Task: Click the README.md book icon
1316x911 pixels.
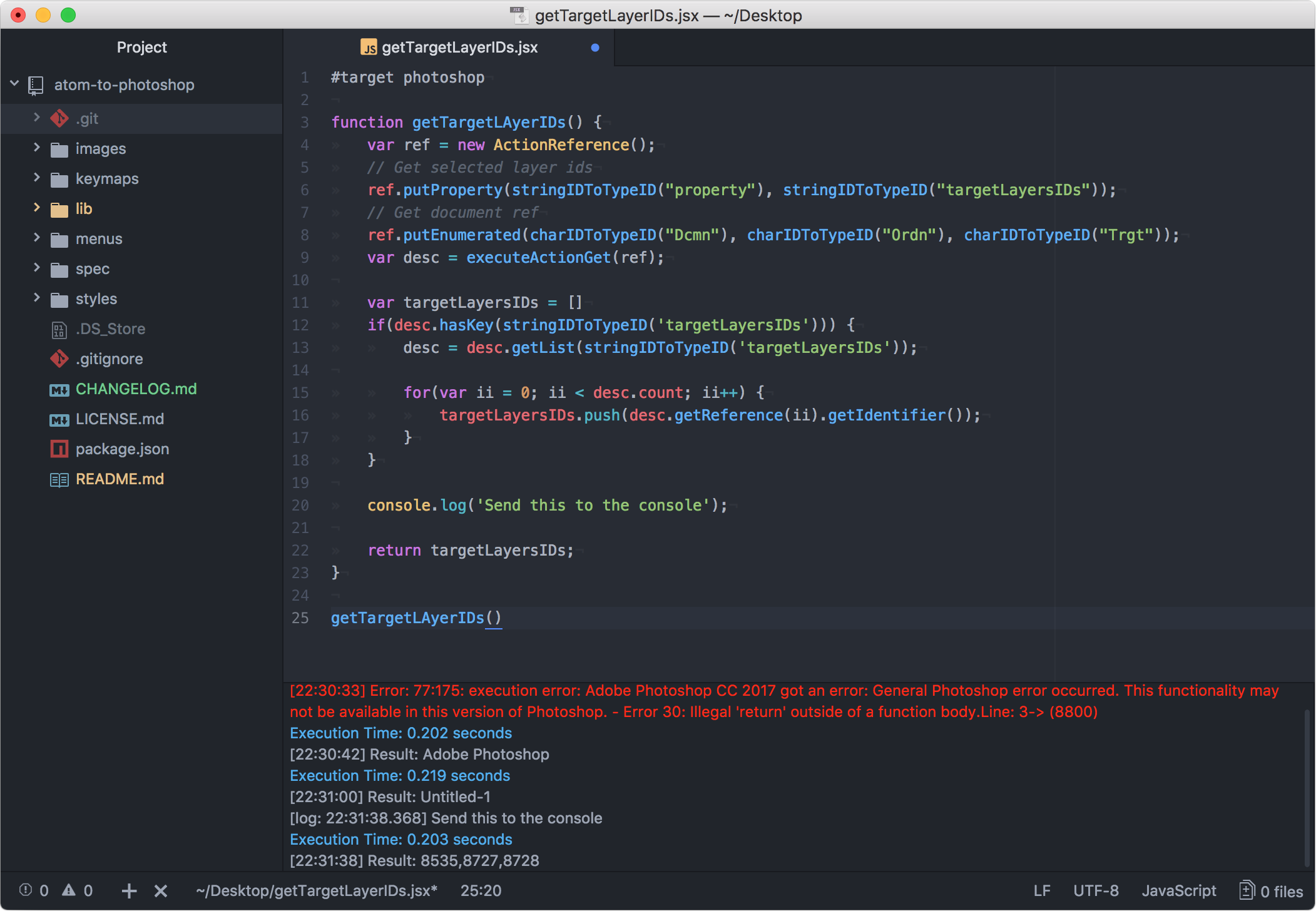Action: click(59, 480)
